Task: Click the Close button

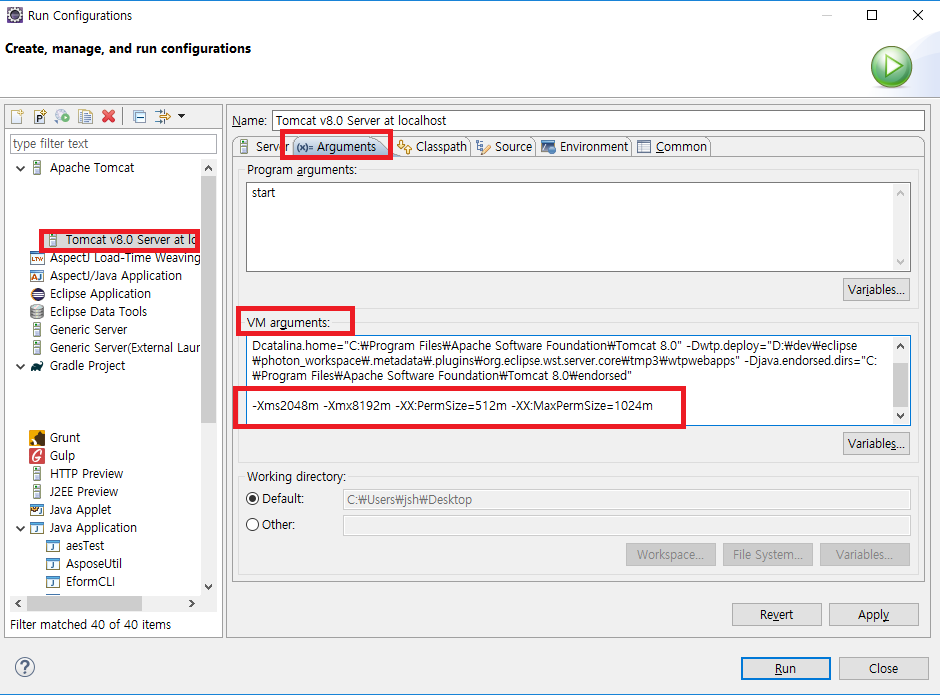Action: click(x=883, y=669)
